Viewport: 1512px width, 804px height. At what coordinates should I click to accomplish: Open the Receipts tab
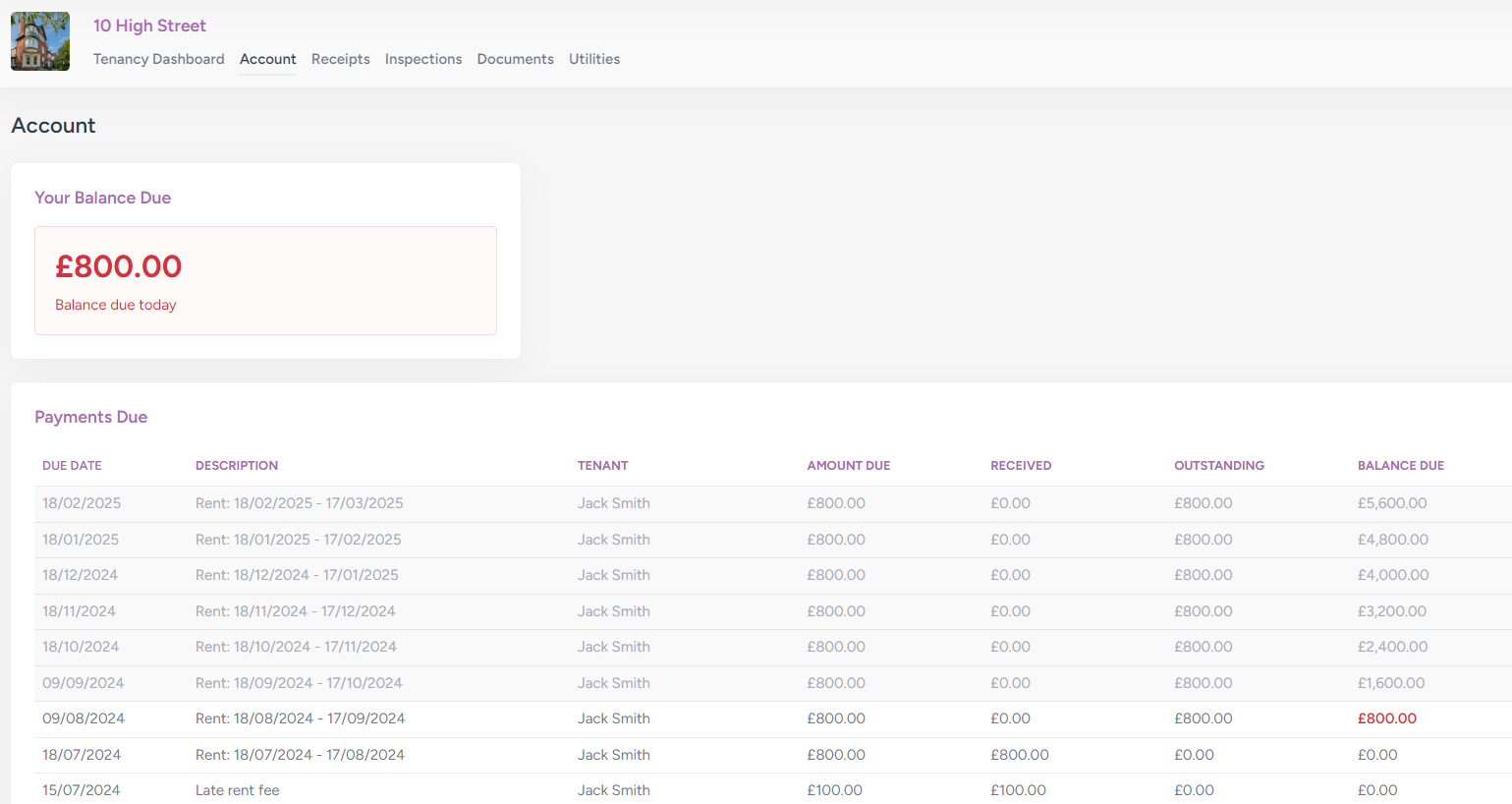click(x=340, y=59)
